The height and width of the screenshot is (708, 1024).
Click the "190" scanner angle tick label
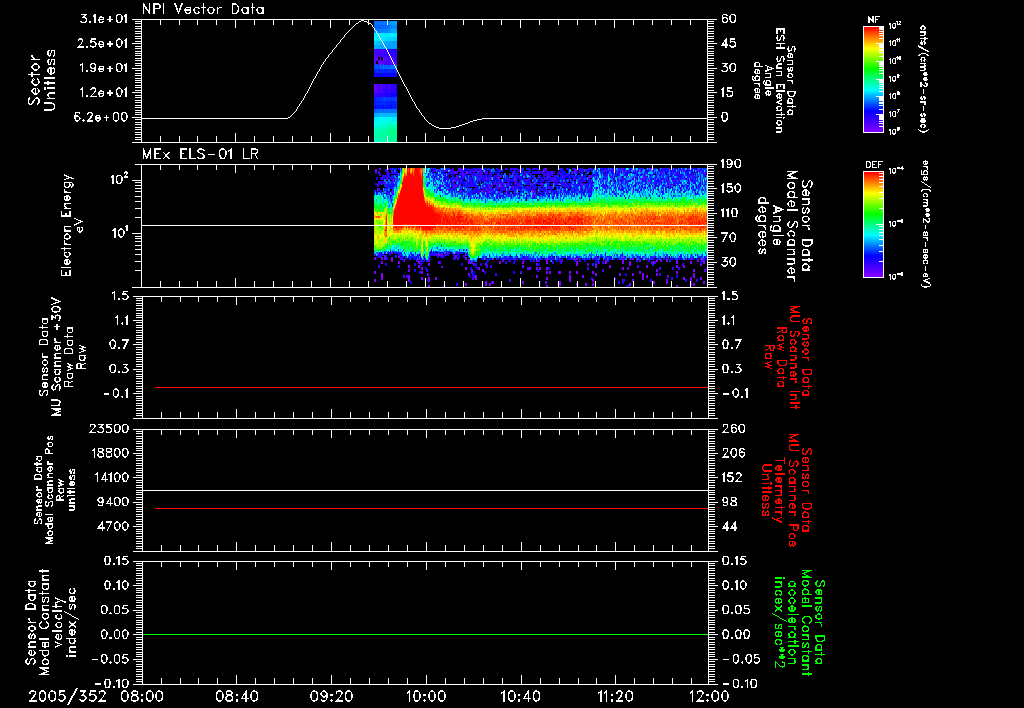click(730, 163)
